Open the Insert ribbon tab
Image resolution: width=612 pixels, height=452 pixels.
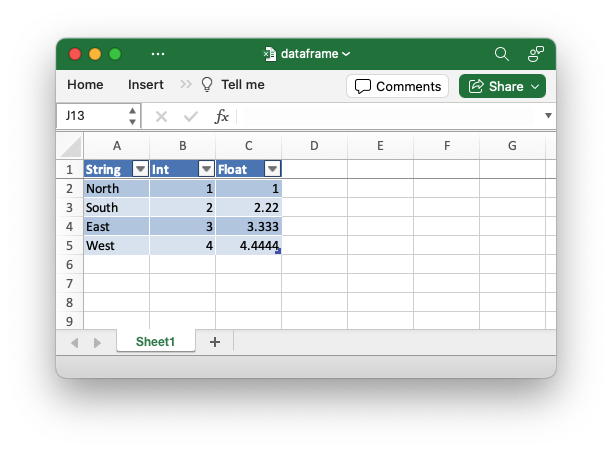pos(146,85)
